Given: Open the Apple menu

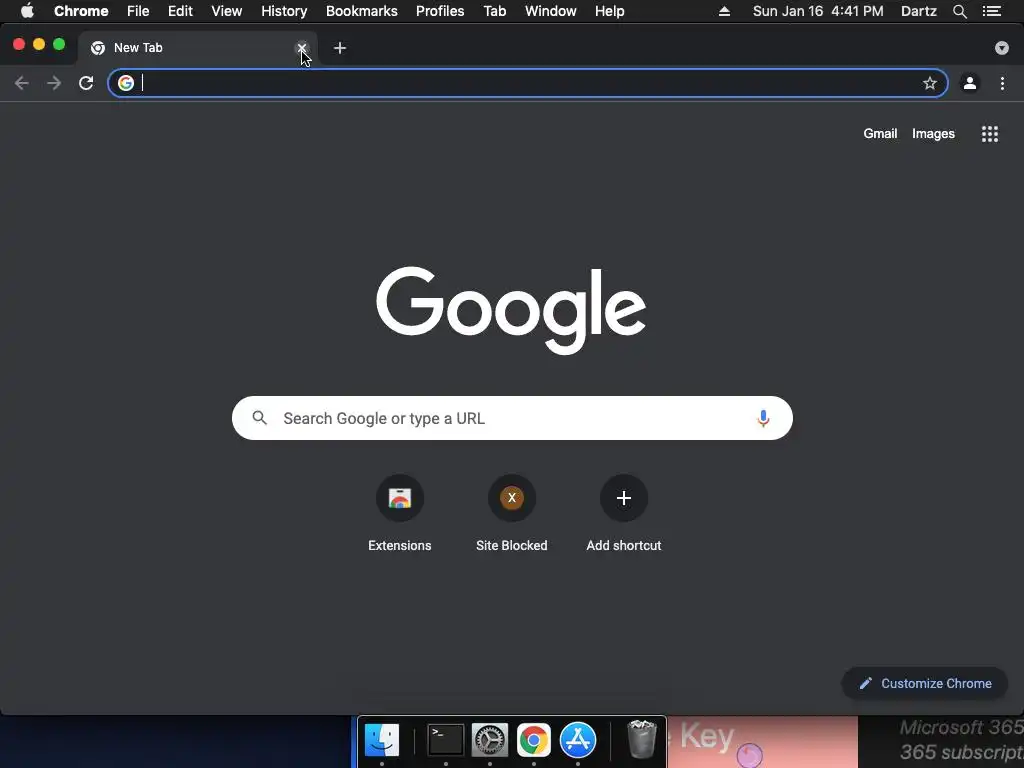Looking at the screenshot, I should [x=27, y=11].
